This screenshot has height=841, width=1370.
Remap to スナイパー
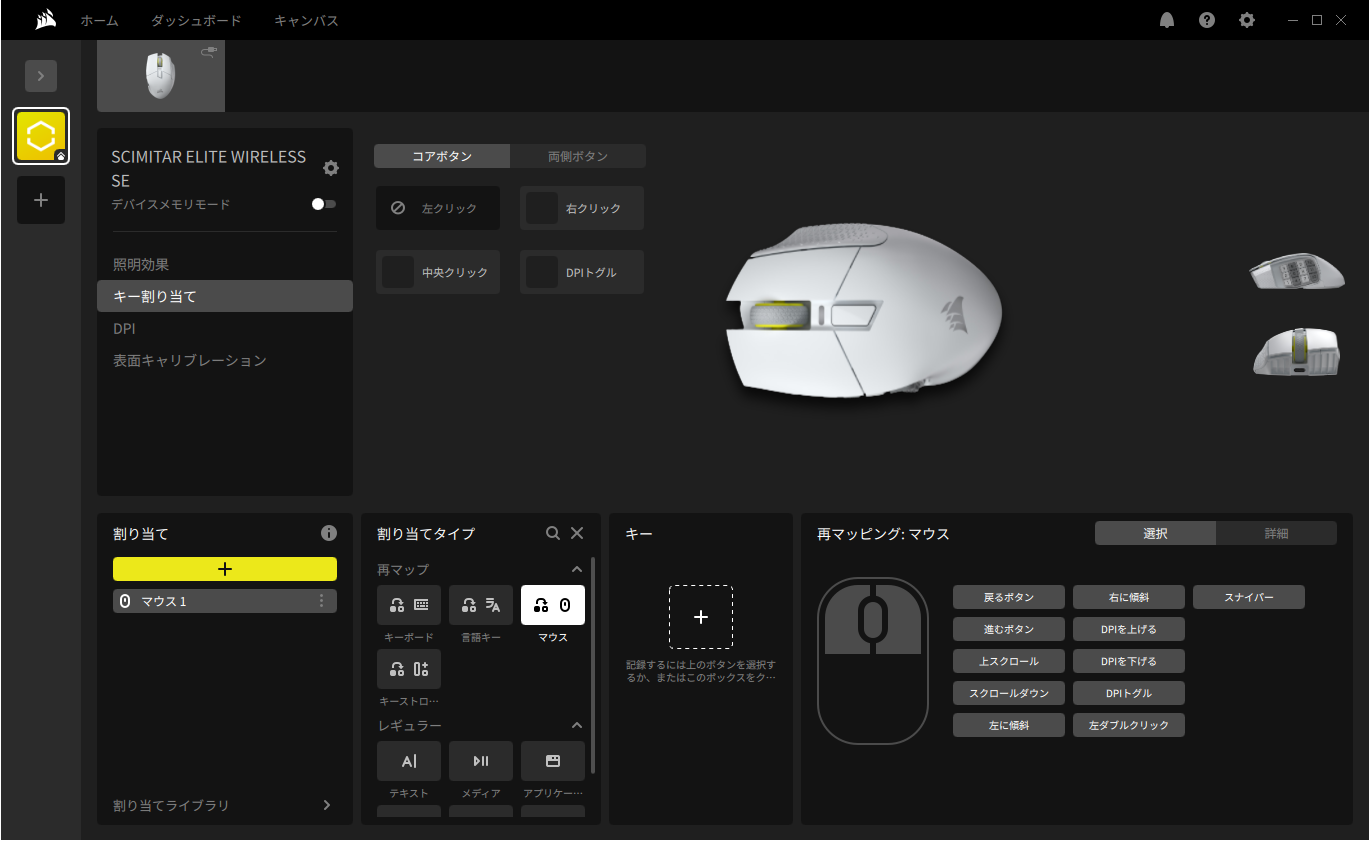[x=1249, y=597]
